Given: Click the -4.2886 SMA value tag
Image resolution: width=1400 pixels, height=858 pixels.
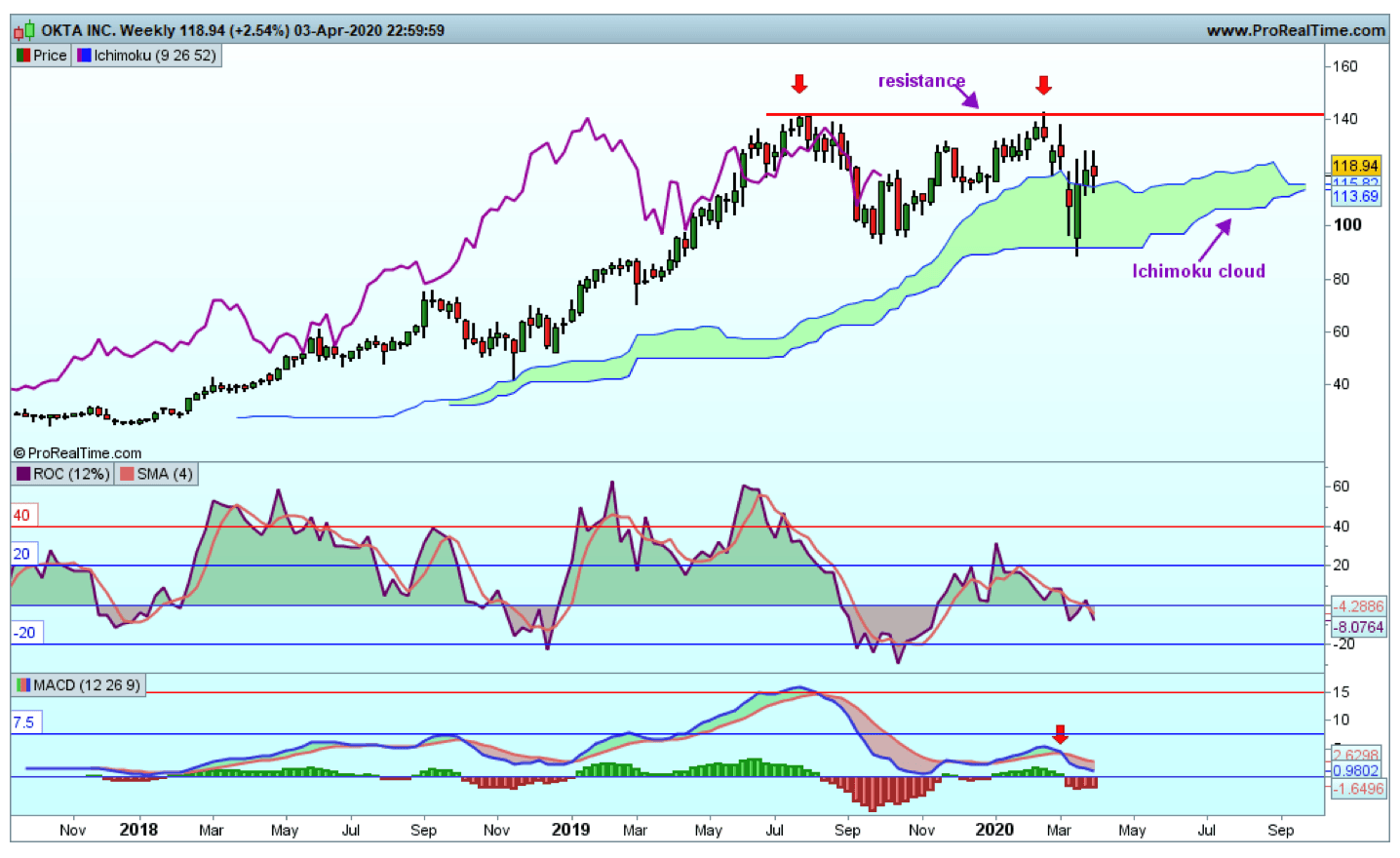Looking at the screenshot, I should coord(1358,606).
